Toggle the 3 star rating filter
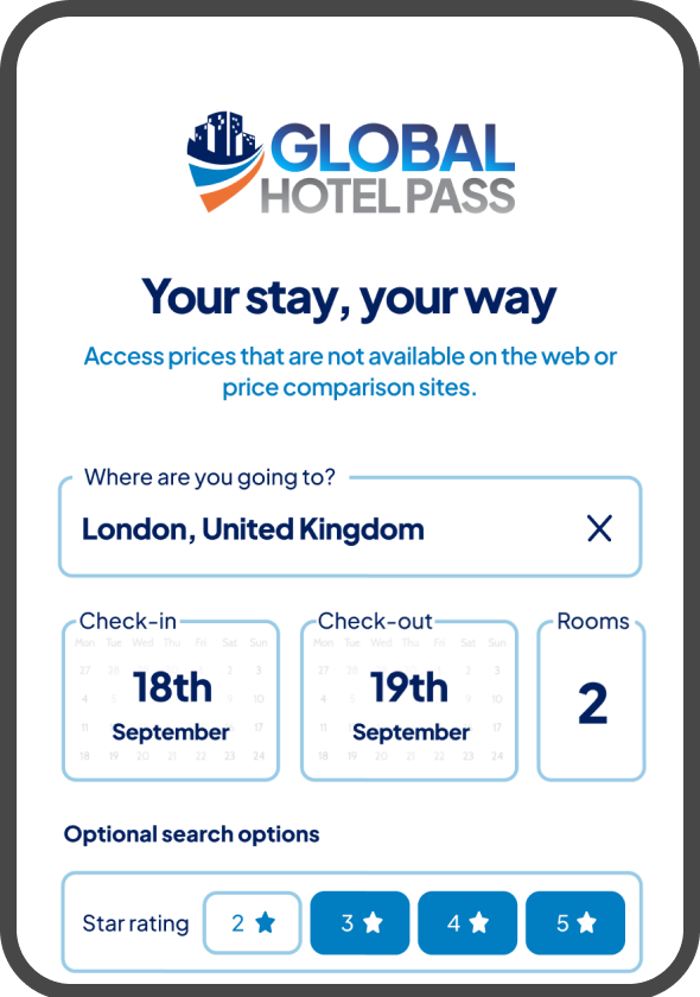This screenshot has height=997, width=700. (x=360, y=923)
